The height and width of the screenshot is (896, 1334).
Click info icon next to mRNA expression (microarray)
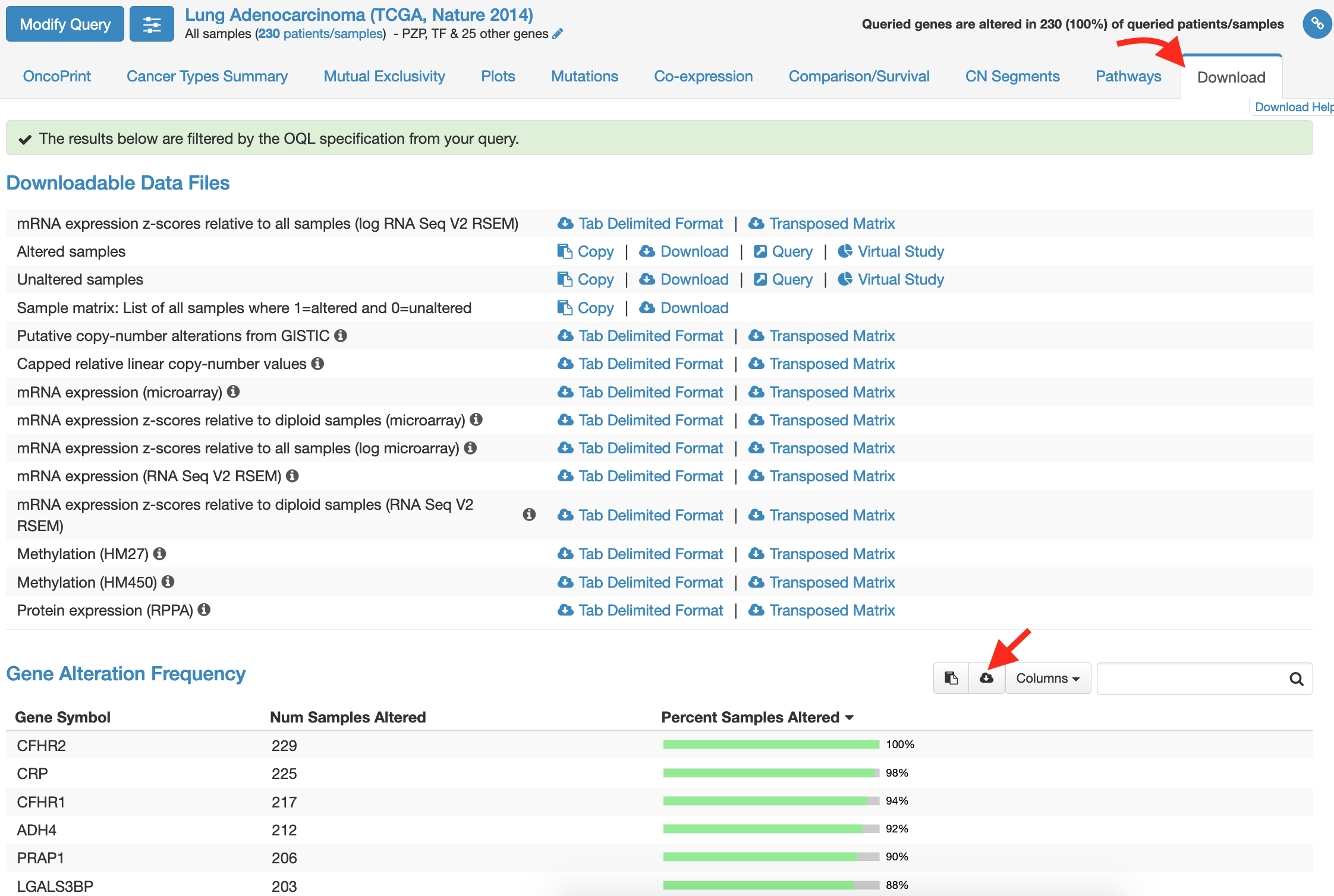tap(234, 392)
